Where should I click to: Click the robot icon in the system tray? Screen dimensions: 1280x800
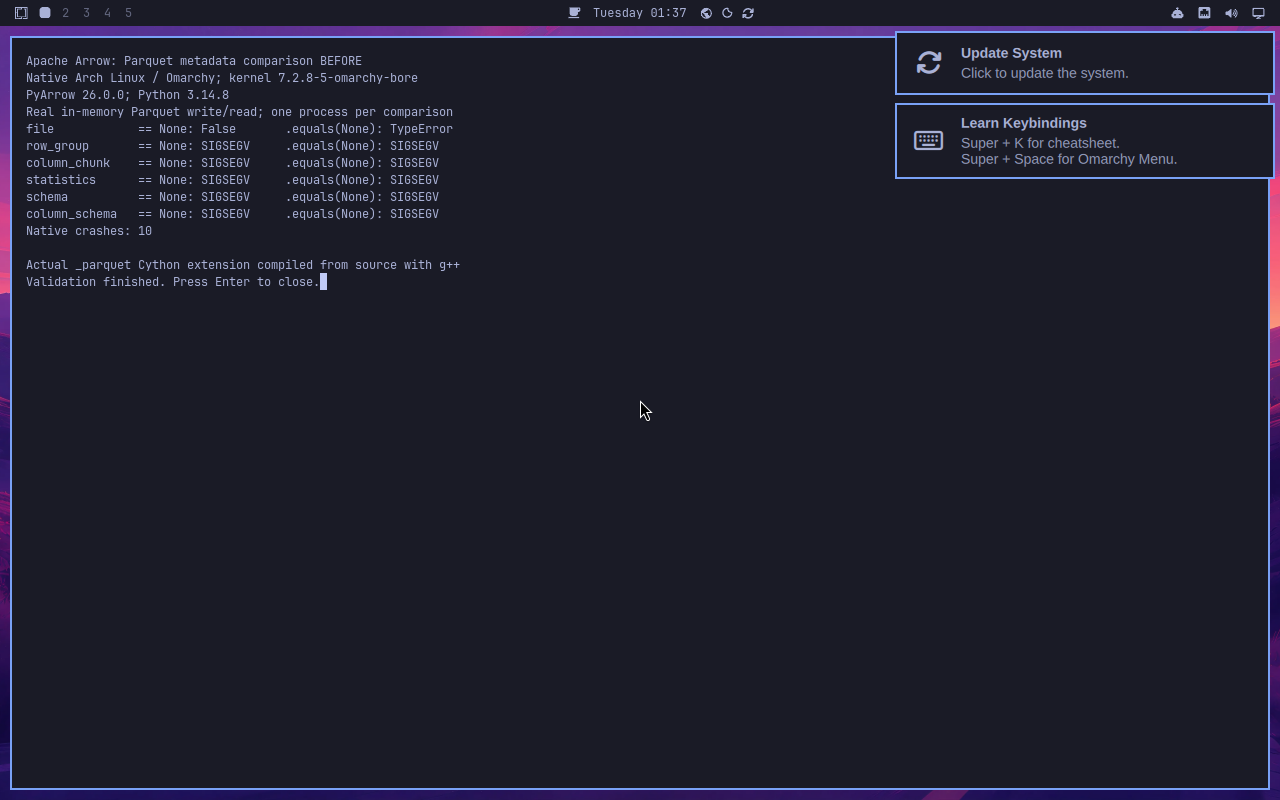coord(1177,13)
